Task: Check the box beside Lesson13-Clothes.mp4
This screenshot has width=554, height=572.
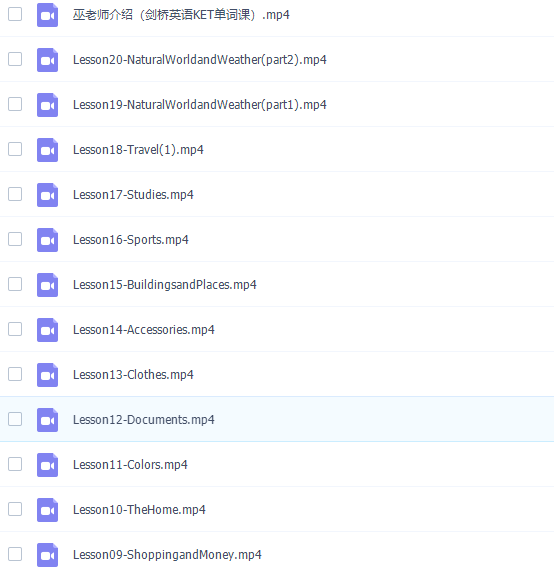Action: click(15, 374)
